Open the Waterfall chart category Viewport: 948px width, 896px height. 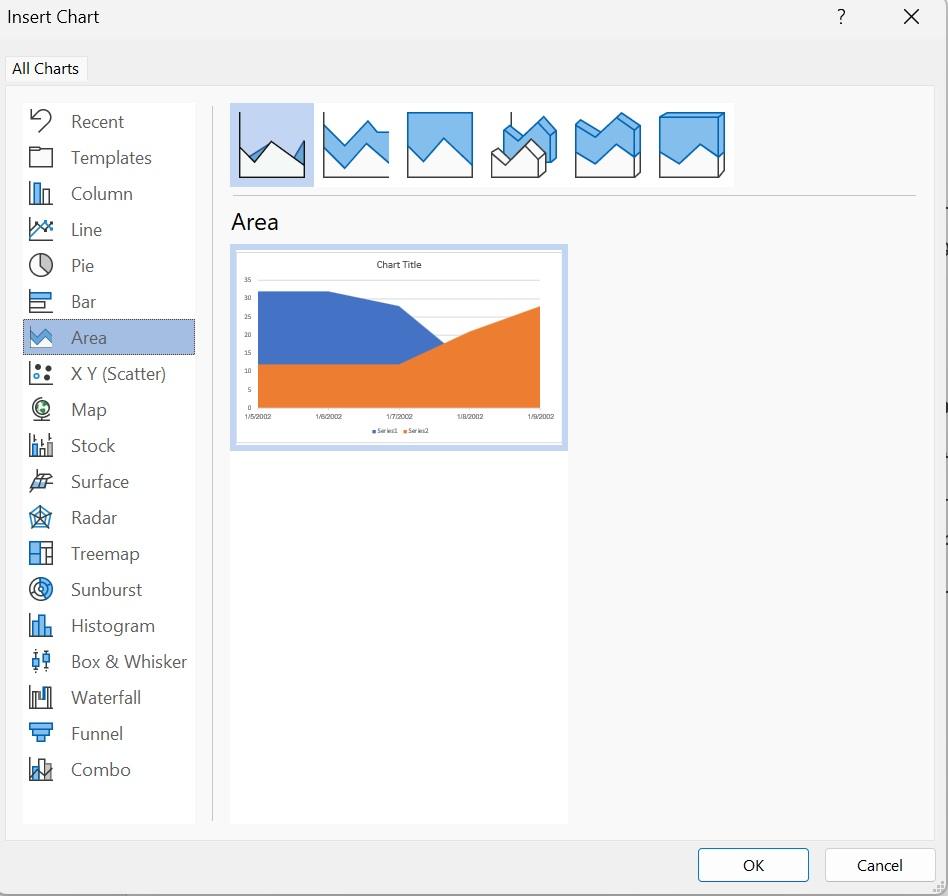[x=105, y=698]
